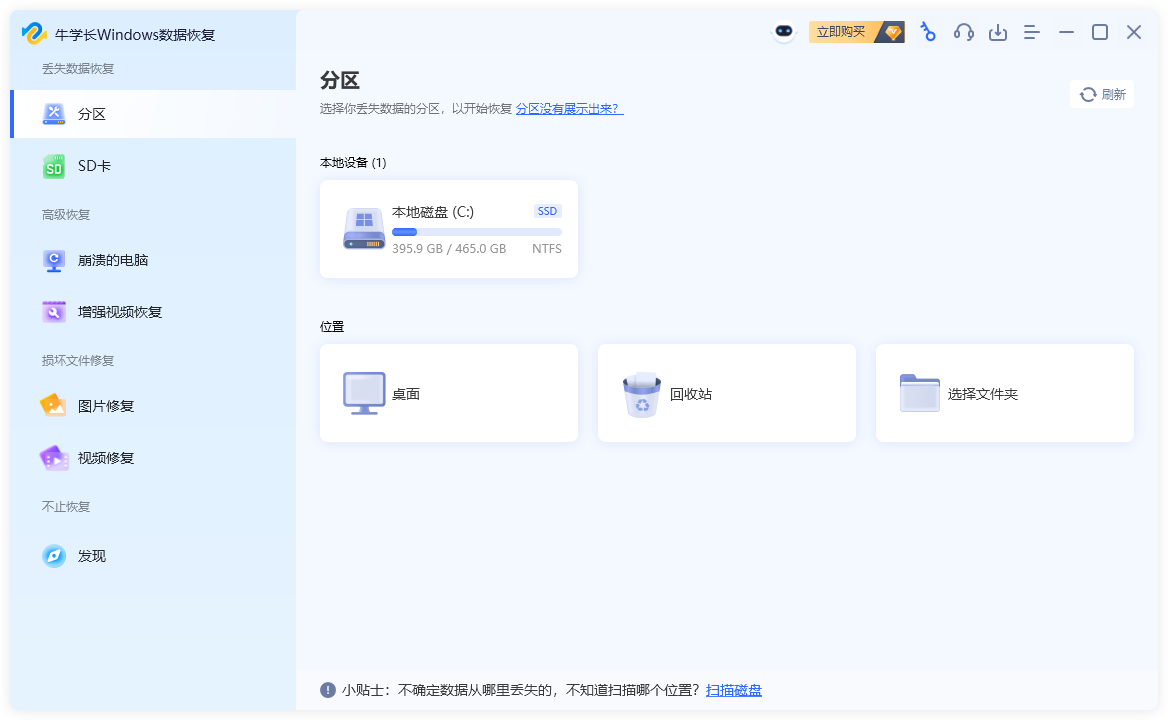This screenshot has height=720, width=1168.
Task: Click the folder icon in 选择文件夹
Action: pyautogui.click(x=919, y=393)
